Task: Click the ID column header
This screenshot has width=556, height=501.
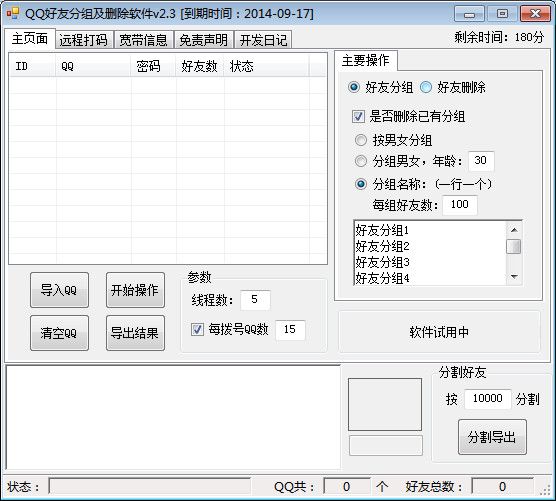Action: (x=33, y=66)
